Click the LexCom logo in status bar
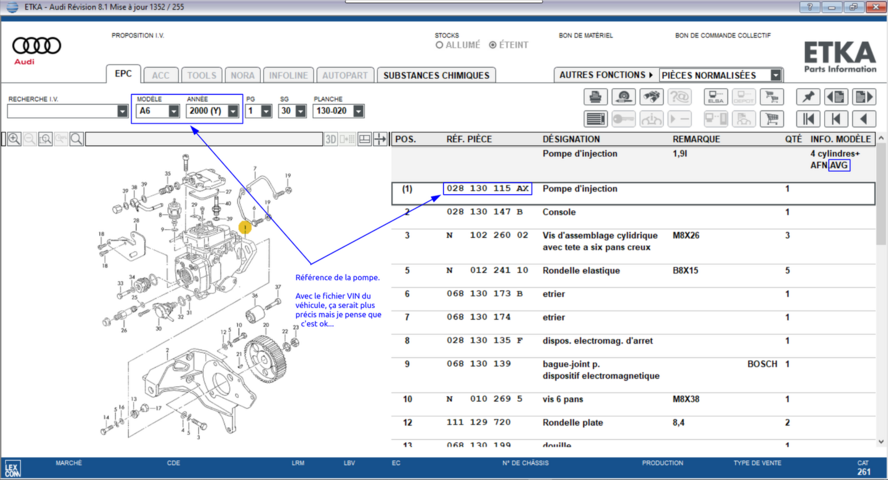Image resolution: width=888 pixels, height=480 pixels. tap(12, 469)
